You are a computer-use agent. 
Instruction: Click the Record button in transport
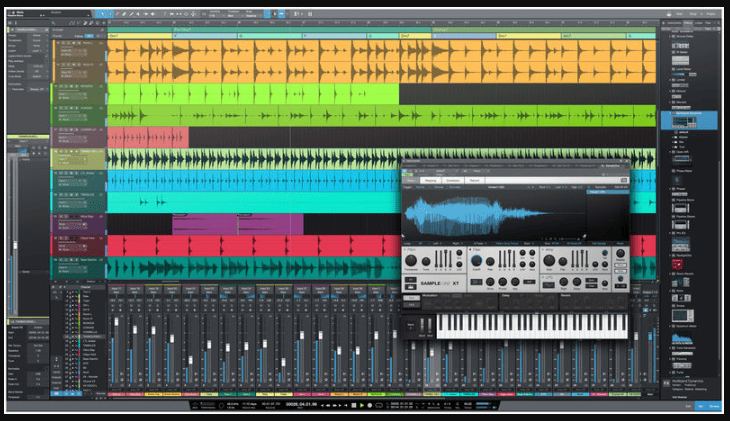[370, 405]
